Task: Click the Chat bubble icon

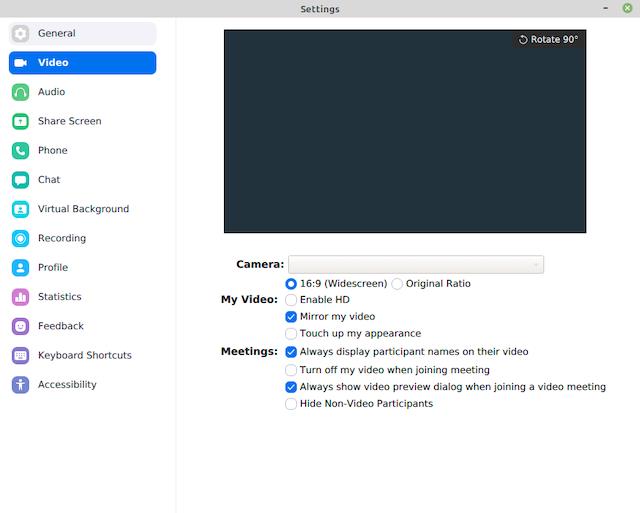Action: coord(20,180)
